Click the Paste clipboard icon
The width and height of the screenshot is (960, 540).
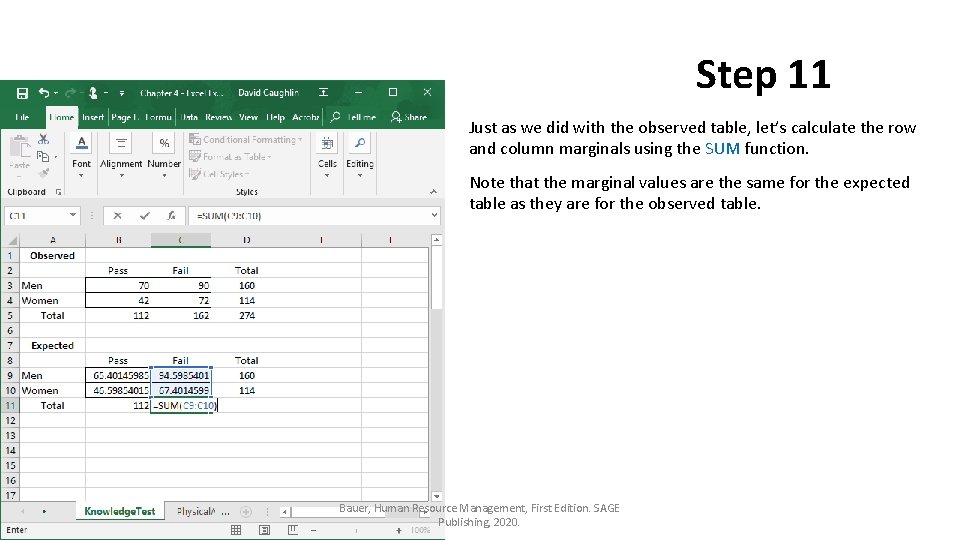[x=20, y=147]
